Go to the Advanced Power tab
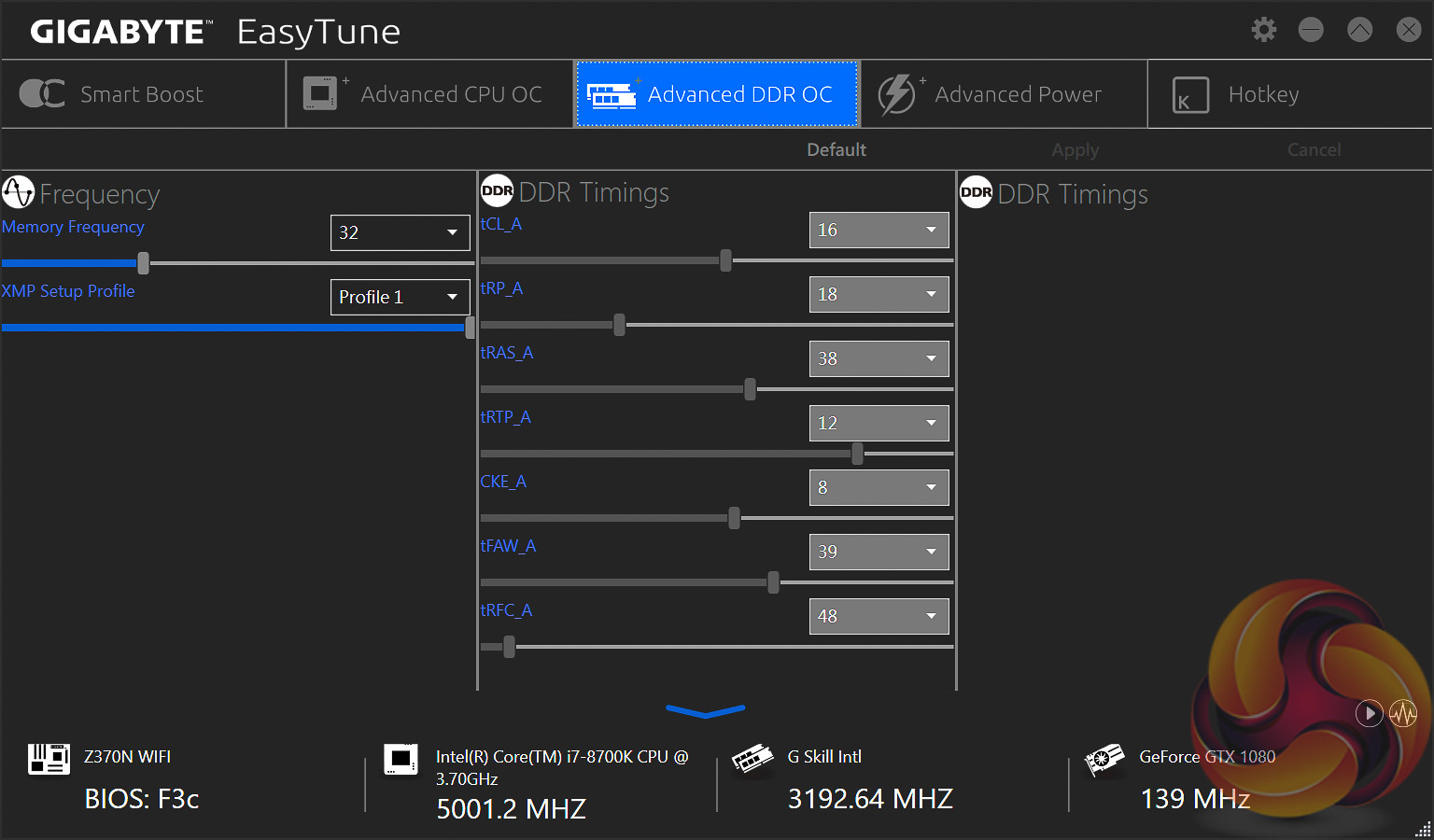This screenshot has height=840, width=1434. point(1004,94)
